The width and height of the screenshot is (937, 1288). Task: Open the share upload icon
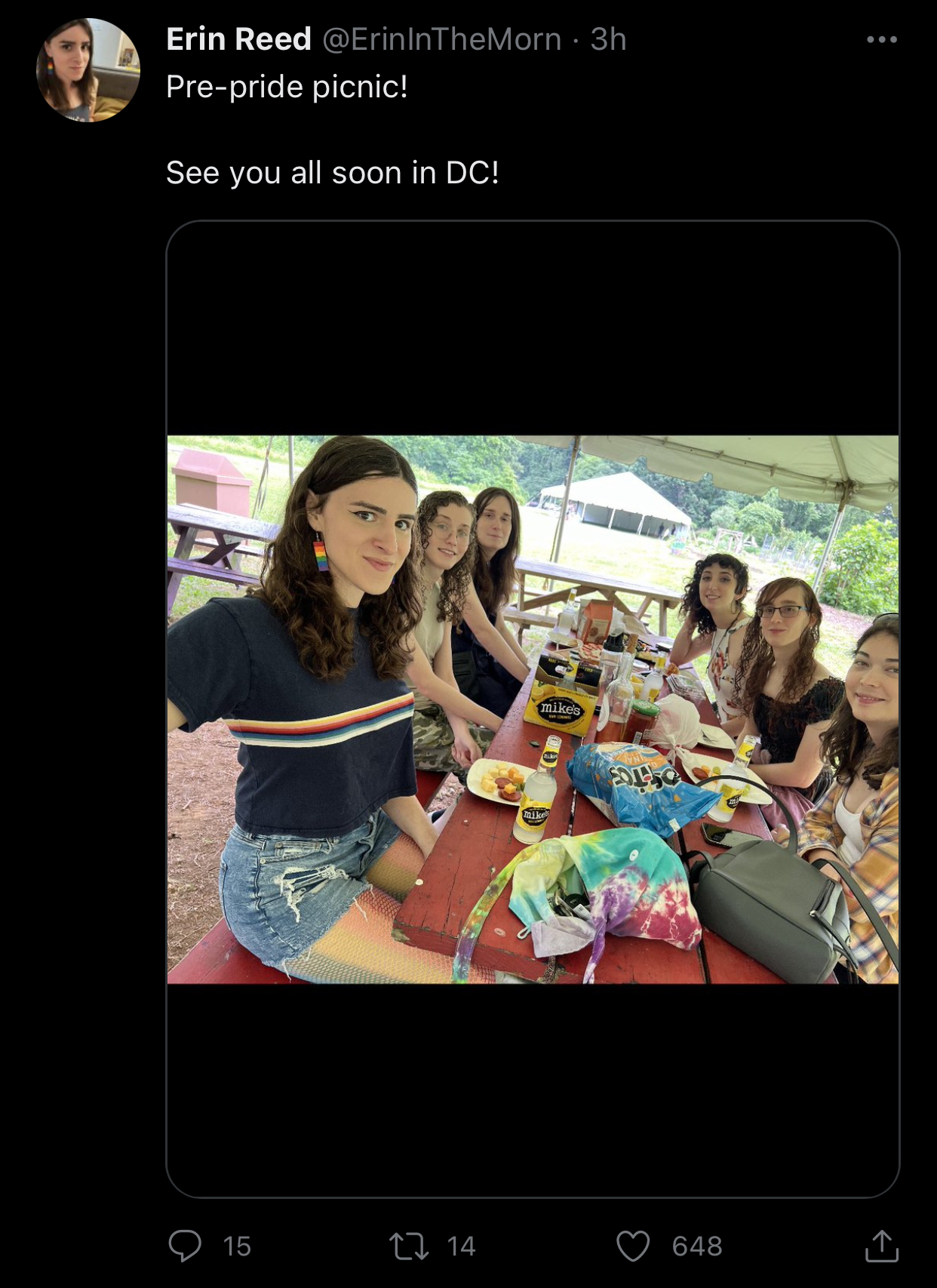point(881,1245)
